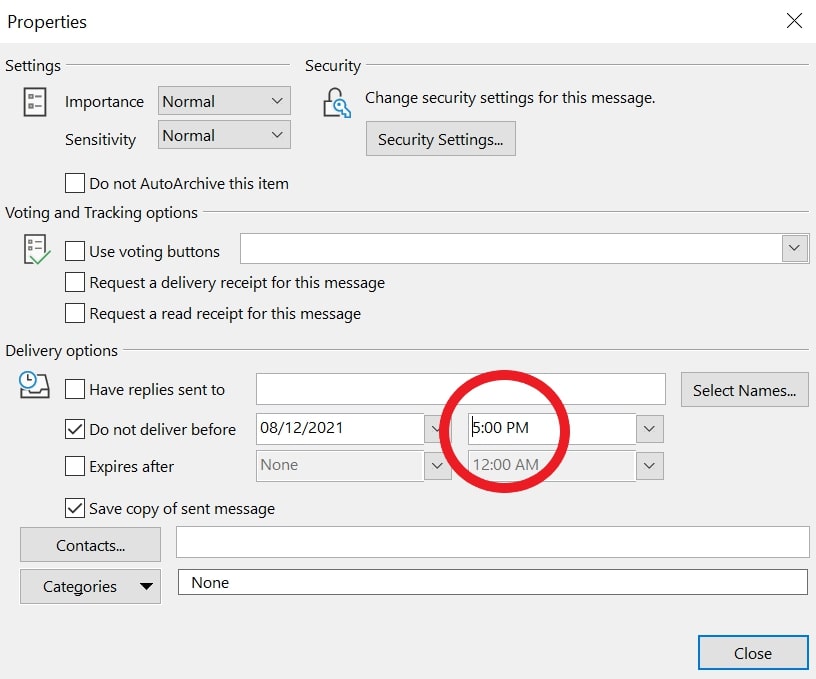This screenshot has width=816, height=679.
Task: Uncheck Do not deliver before
Action: [75, 429]
